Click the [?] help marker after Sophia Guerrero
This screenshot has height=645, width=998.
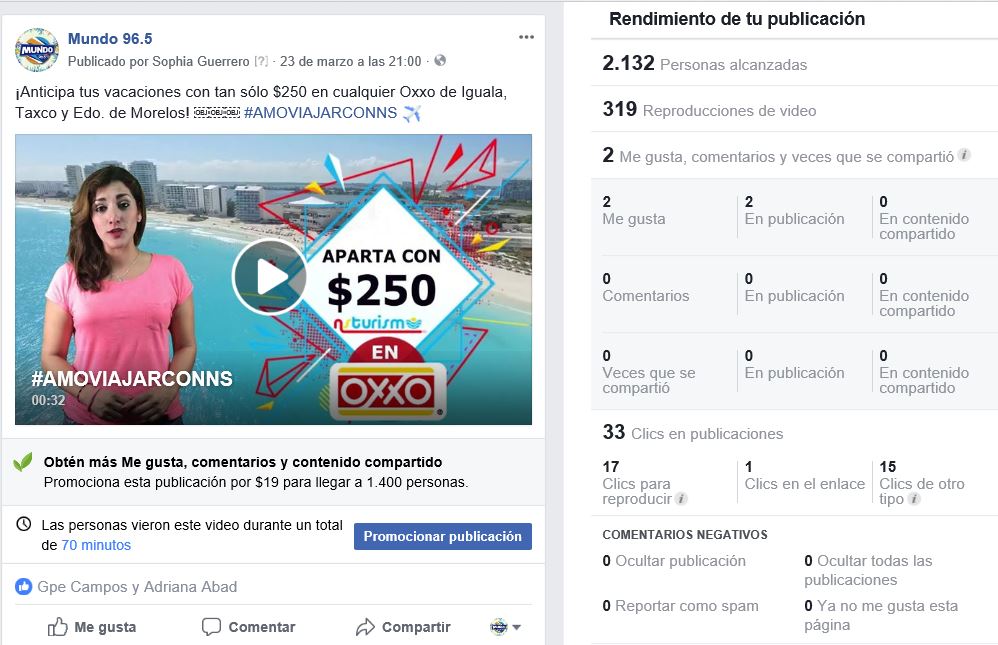point(261,61)
